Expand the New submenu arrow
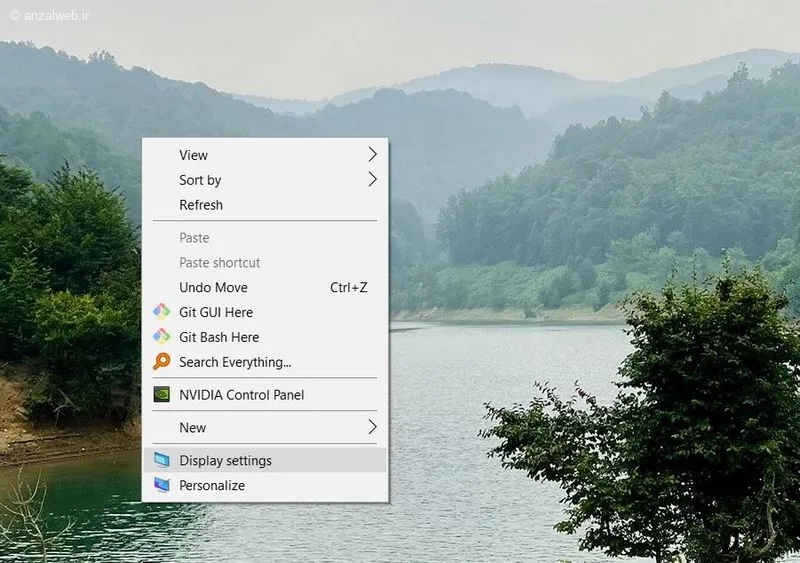 [x=373, y=427]
